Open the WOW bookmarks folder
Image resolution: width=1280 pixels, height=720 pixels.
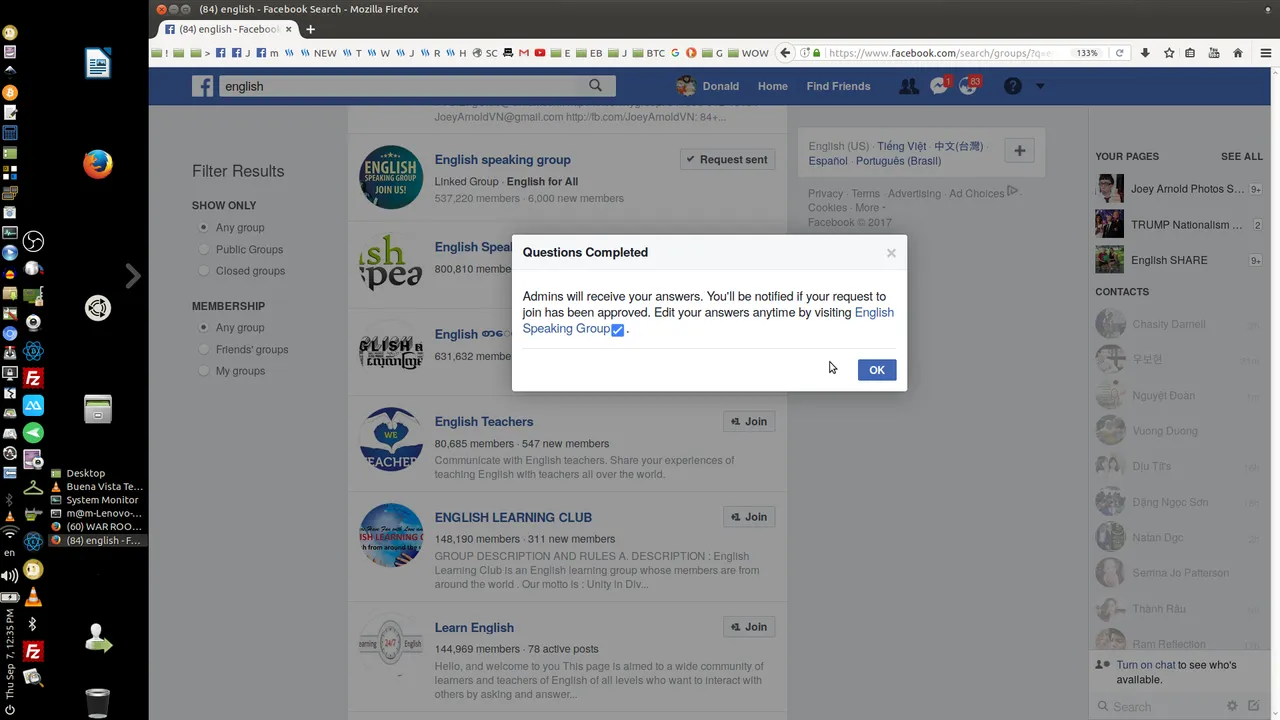pyautogui.click(x=748, y=53)
